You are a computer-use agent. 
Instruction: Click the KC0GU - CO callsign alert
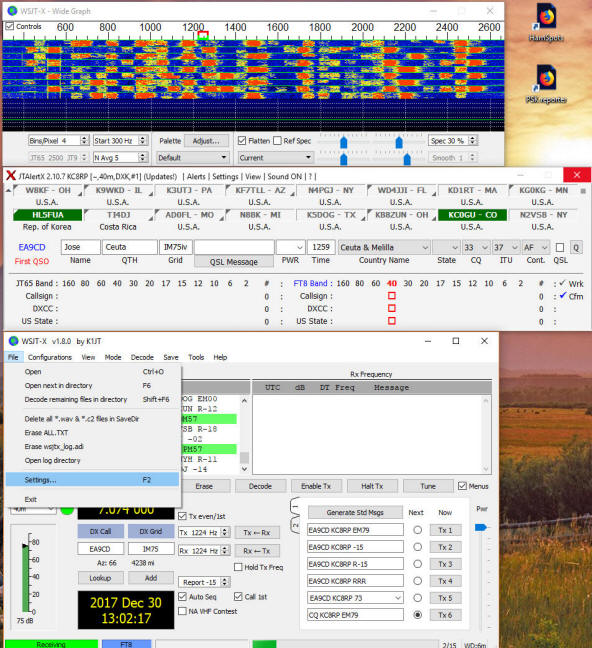(472, 215)
